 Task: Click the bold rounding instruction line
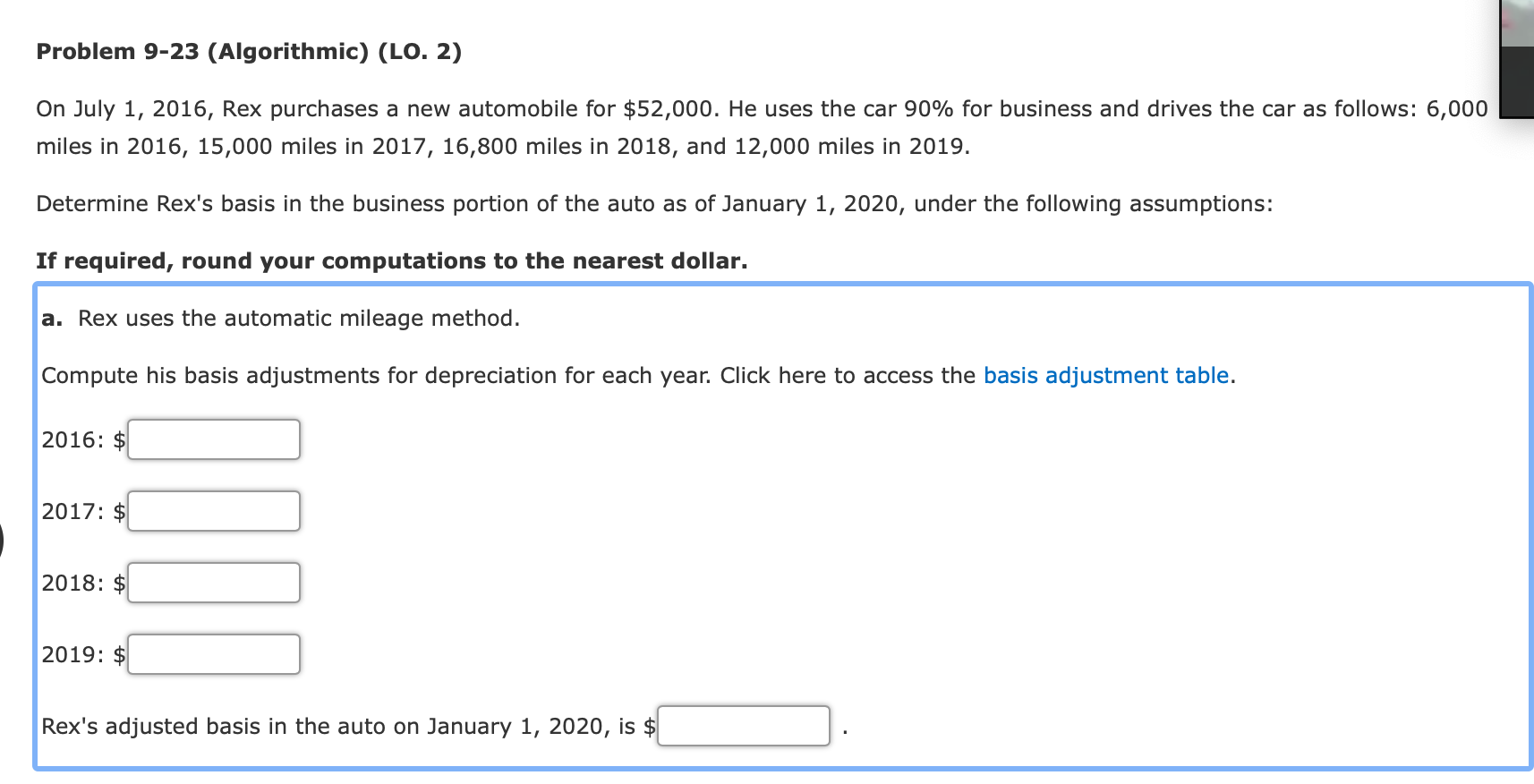pyautogui.click(x=391, y=260)
